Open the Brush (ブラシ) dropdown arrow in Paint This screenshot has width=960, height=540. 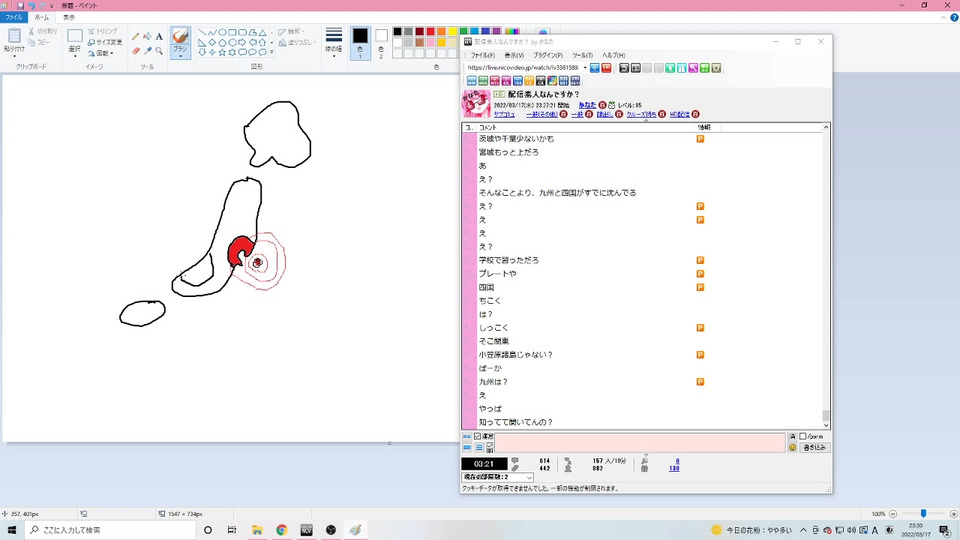pos(180,56)
